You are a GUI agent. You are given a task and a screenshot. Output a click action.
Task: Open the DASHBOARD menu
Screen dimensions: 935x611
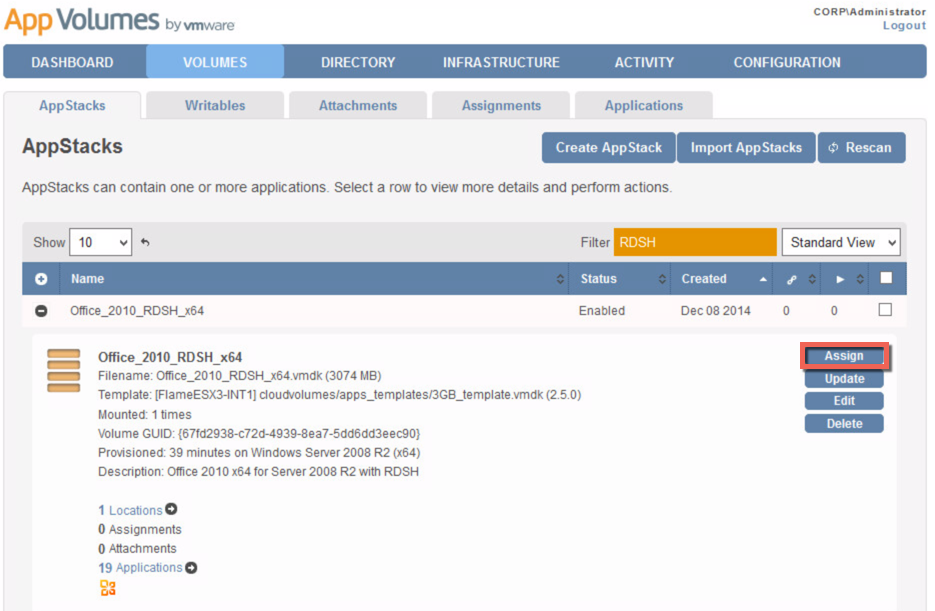click(72, 62)
